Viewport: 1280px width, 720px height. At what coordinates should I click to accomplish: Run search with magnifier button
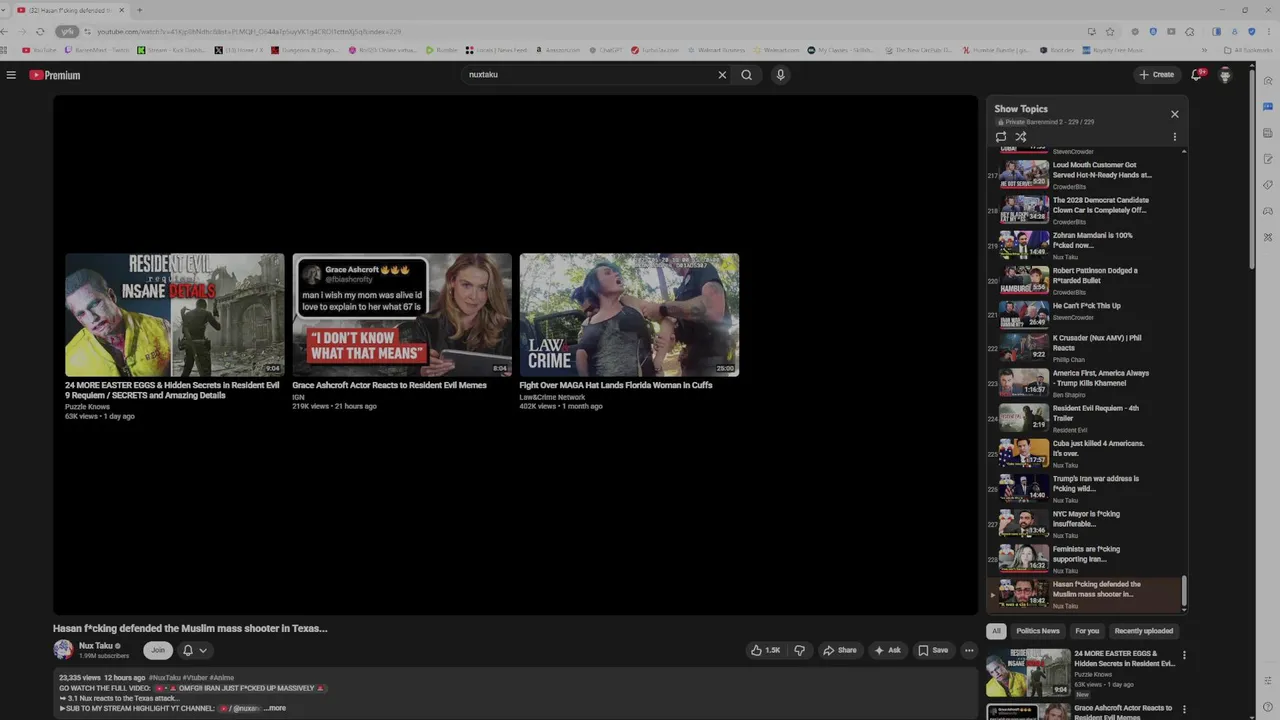coord(746,75)
